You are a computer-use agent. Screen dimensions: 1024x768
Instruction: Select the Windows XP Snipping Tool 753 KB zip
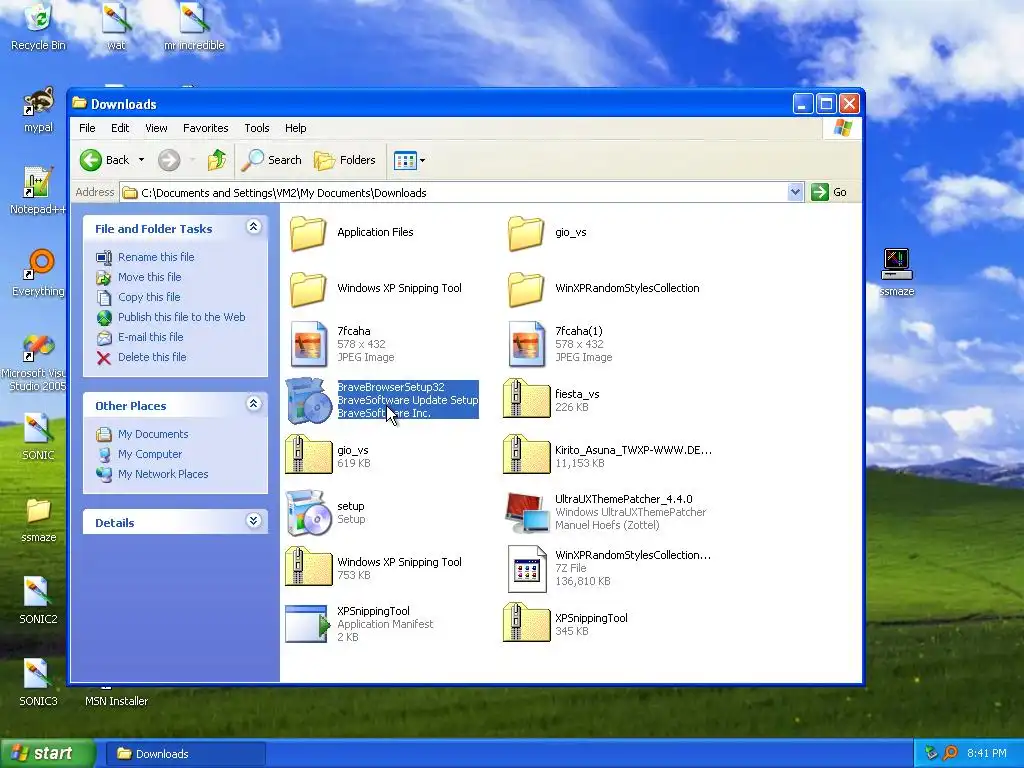(309, 568)
